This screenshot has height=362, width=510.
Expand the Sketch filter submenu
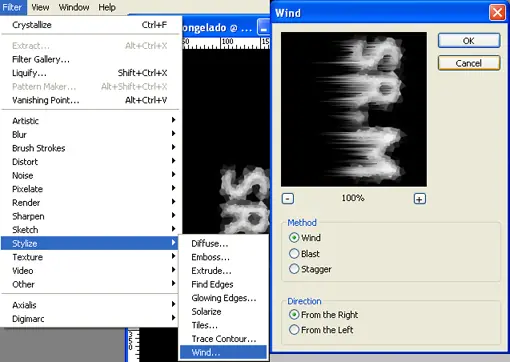coord(90,230)
